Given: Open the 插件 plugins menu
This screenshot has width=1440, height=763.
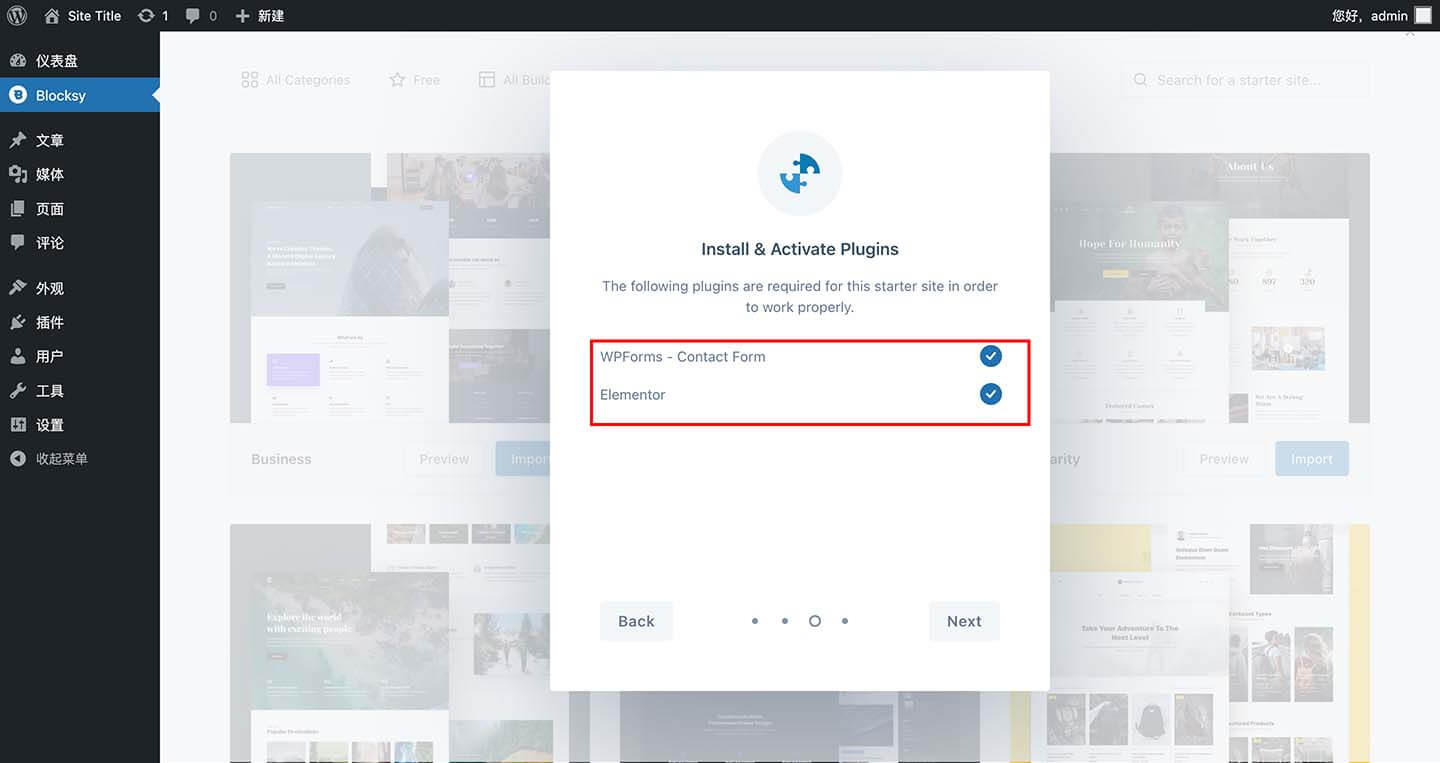Looking at the screenshot, I should (80, 322).
